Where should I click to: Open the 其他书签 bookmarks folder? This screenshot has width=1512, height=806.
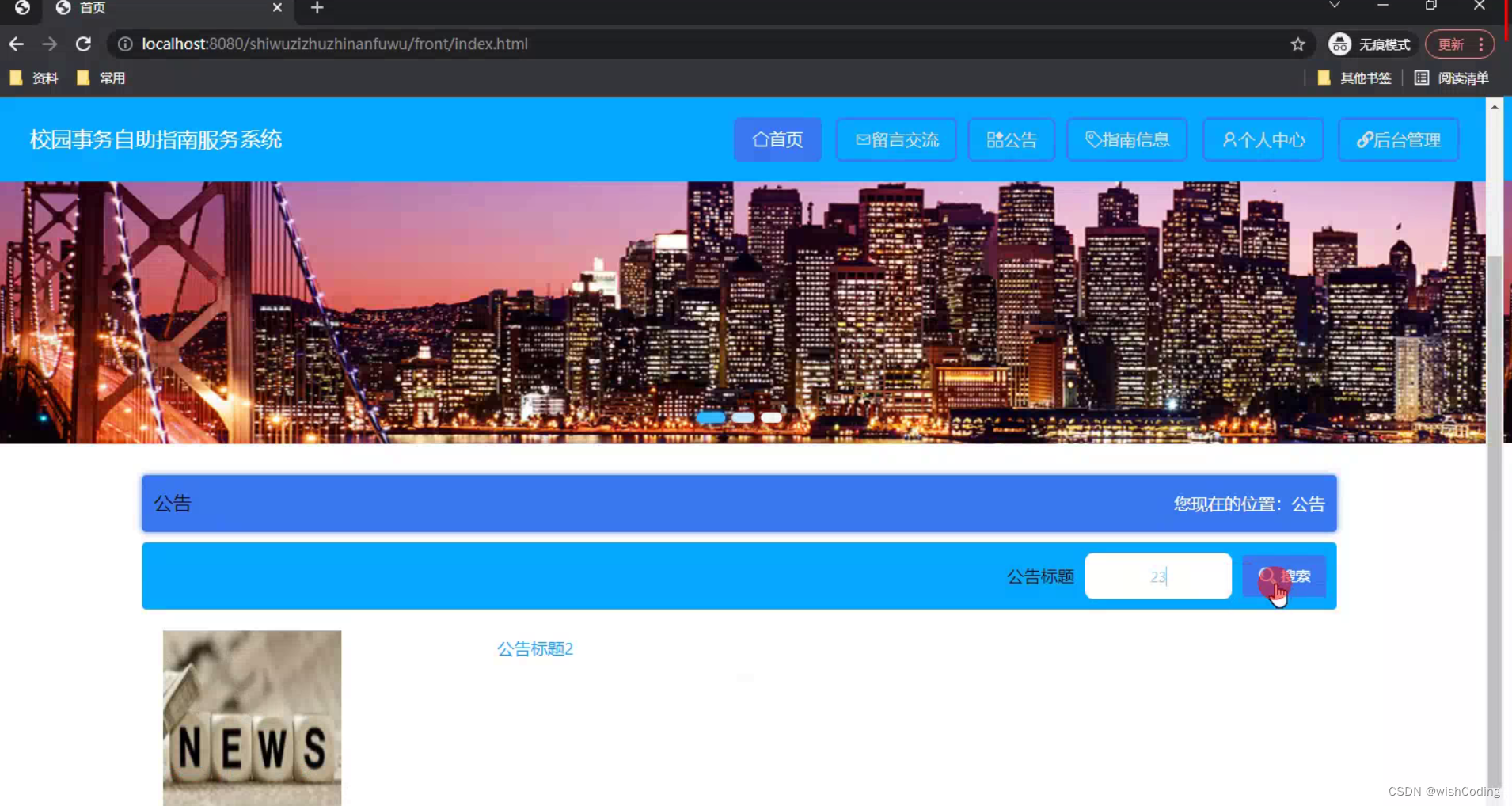click(1354, 78)
